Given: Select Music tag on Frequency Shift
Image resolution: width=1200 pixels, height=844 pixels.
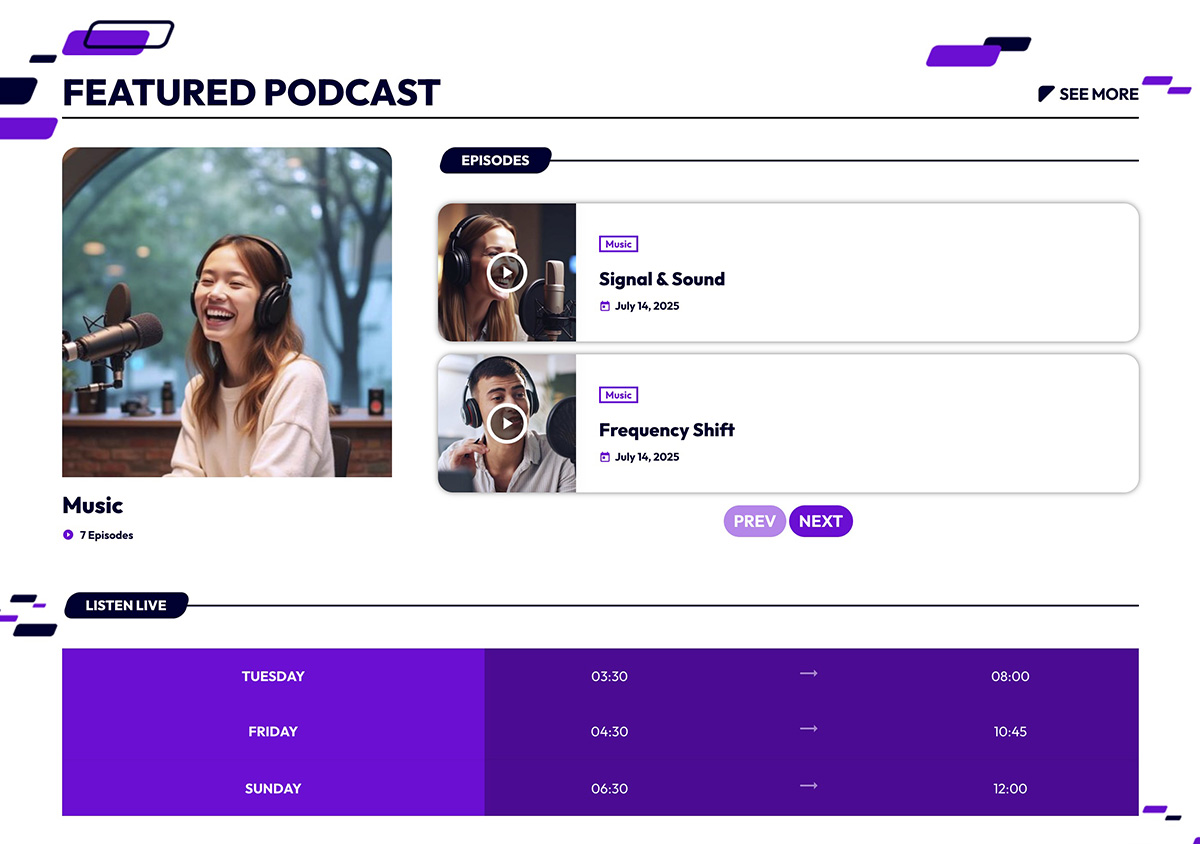Looking at the screenshot, I should [618, 395].
